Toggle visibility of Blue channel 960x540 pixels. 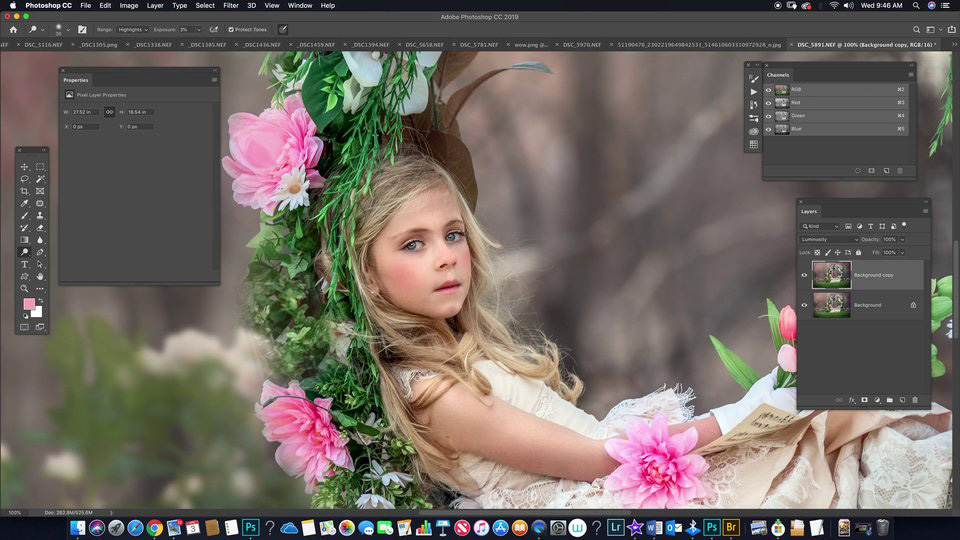[x=768, y=129]
